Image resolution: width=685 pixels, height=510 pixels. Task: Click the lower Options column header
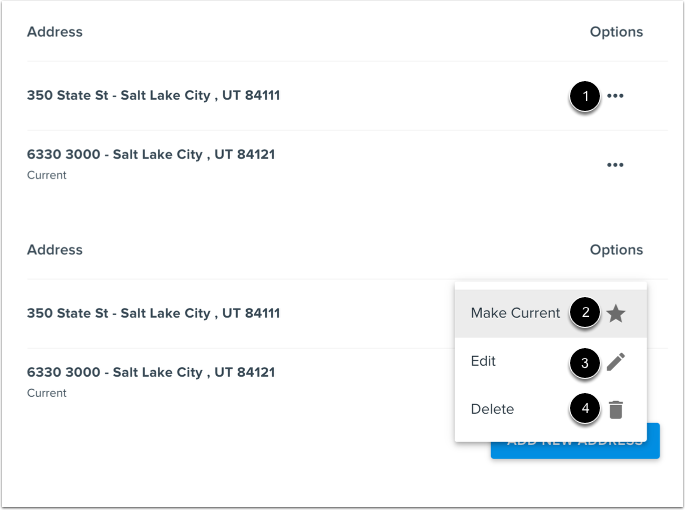(616, 250)
